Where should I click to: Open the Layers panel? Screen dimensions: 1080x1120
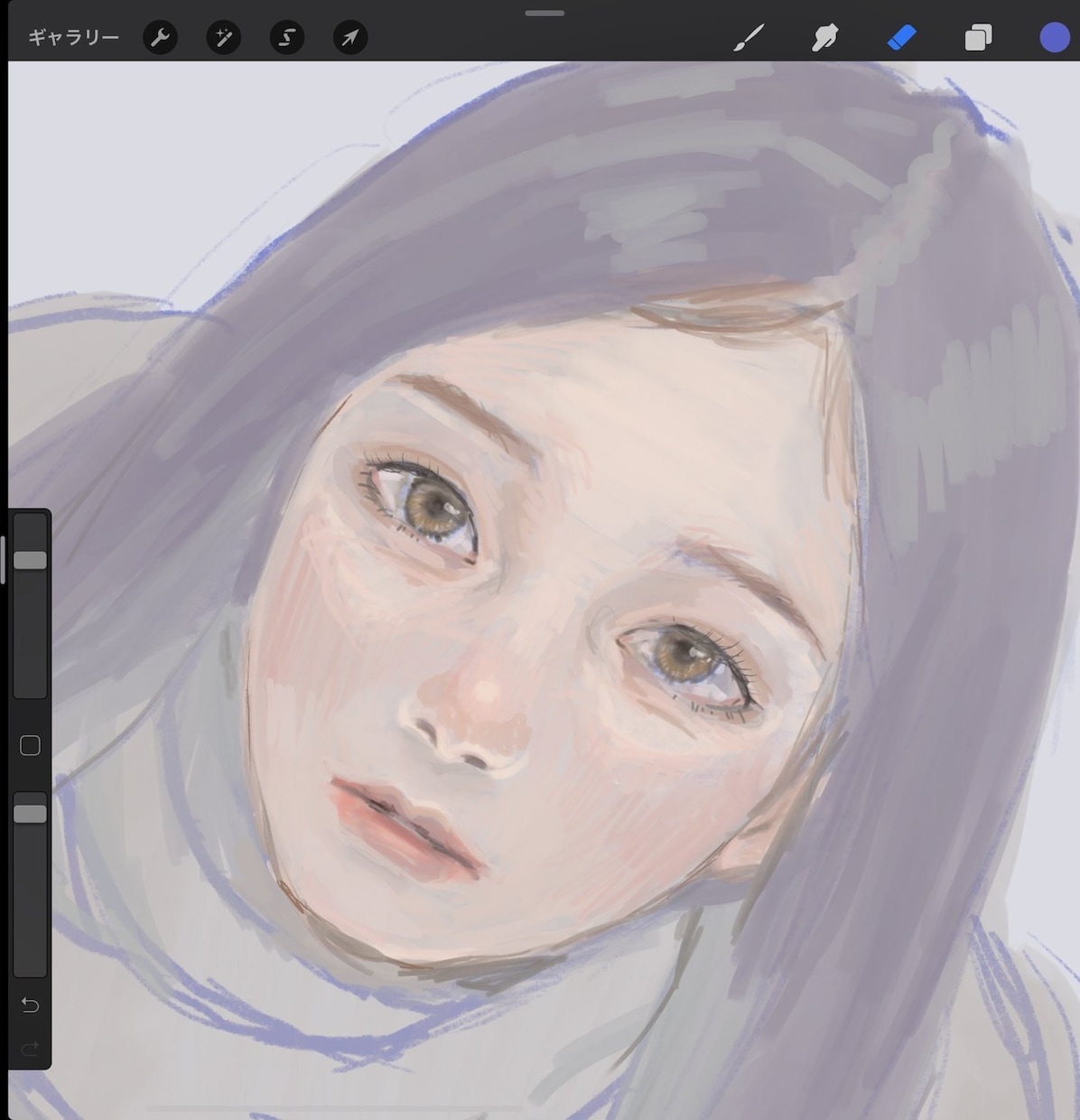[x=978, y=38]
